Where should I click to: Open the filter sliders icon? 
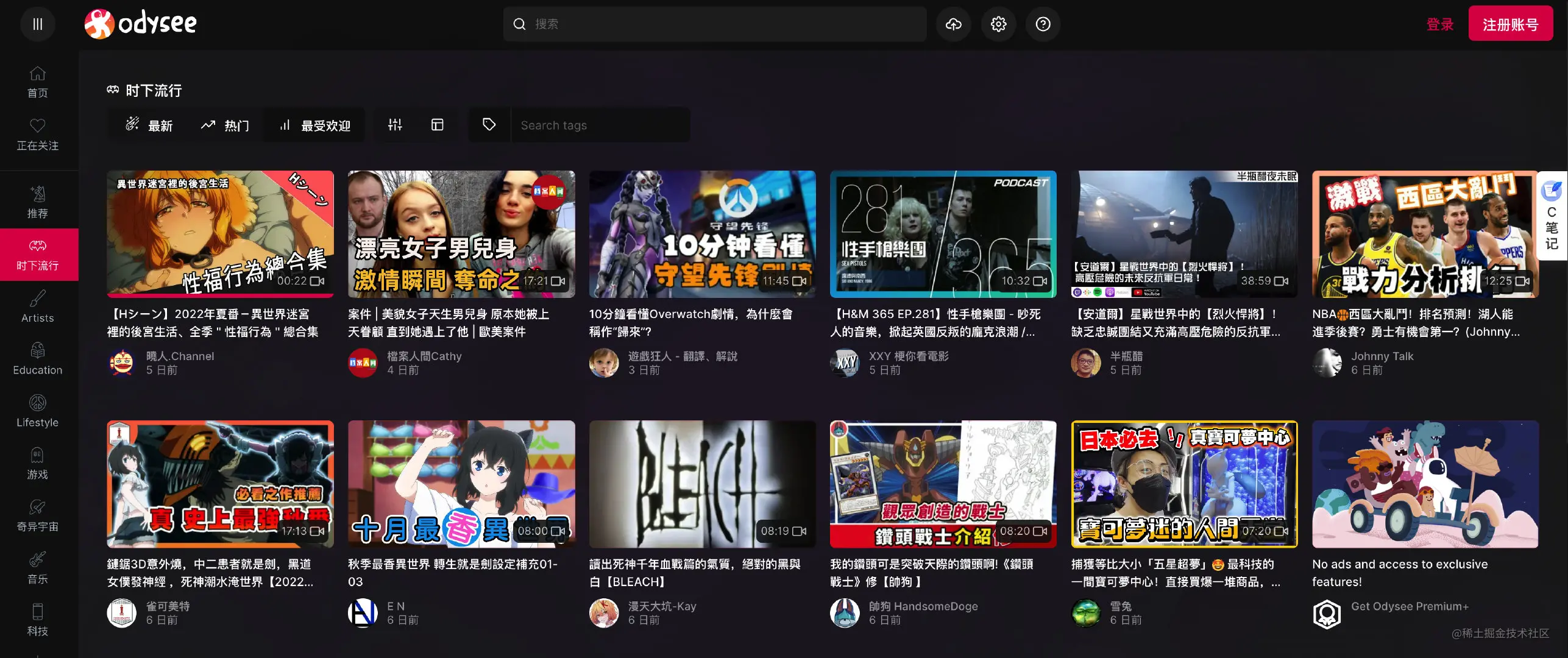coord(395,125)
